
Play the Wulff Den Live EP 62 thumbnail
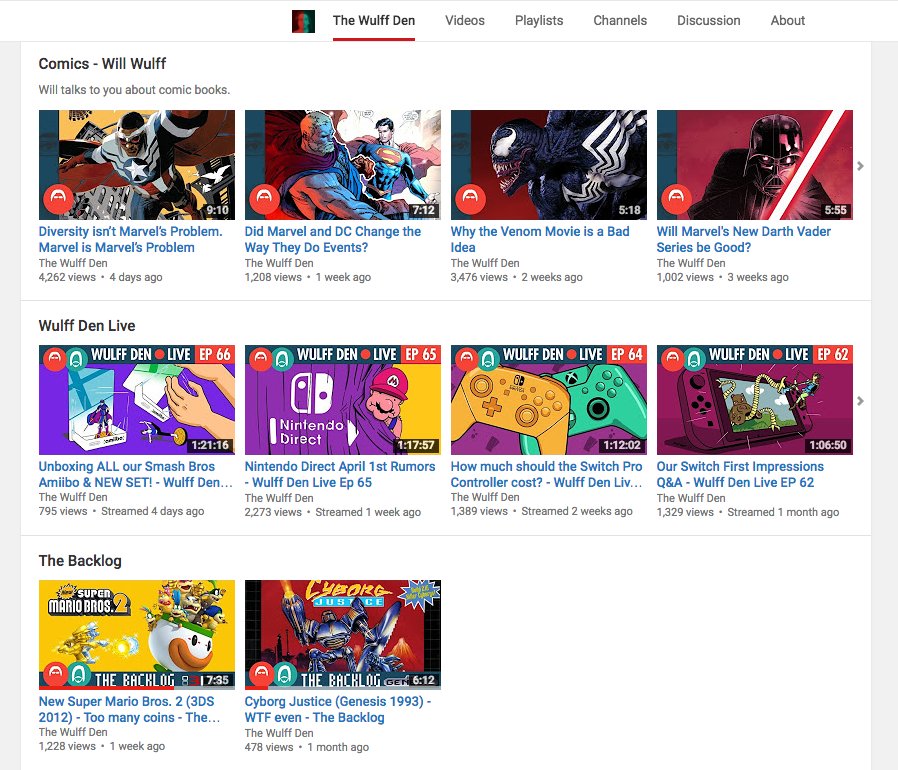click(x=755, y=400)
